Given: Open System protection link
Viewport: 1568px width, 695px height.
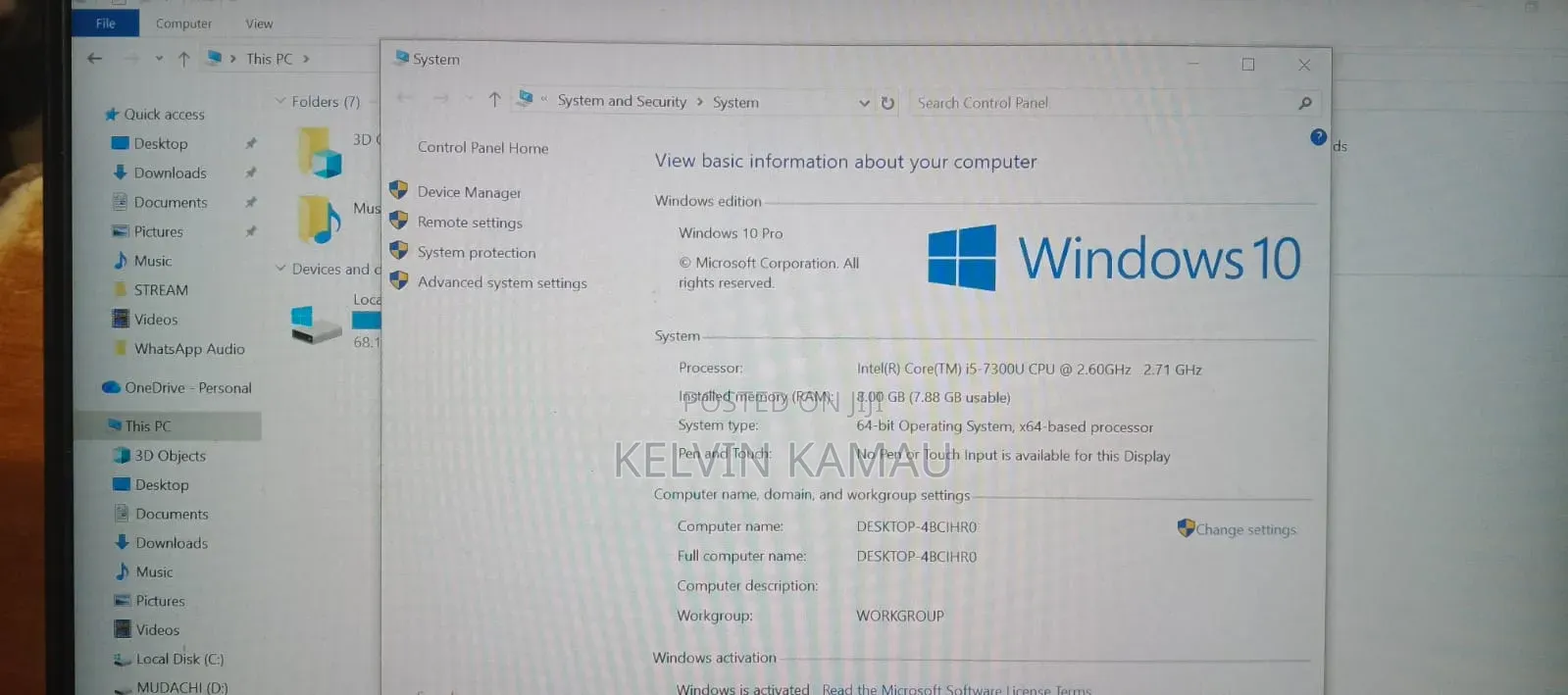Looking at the screenshot, I should 477,252.
